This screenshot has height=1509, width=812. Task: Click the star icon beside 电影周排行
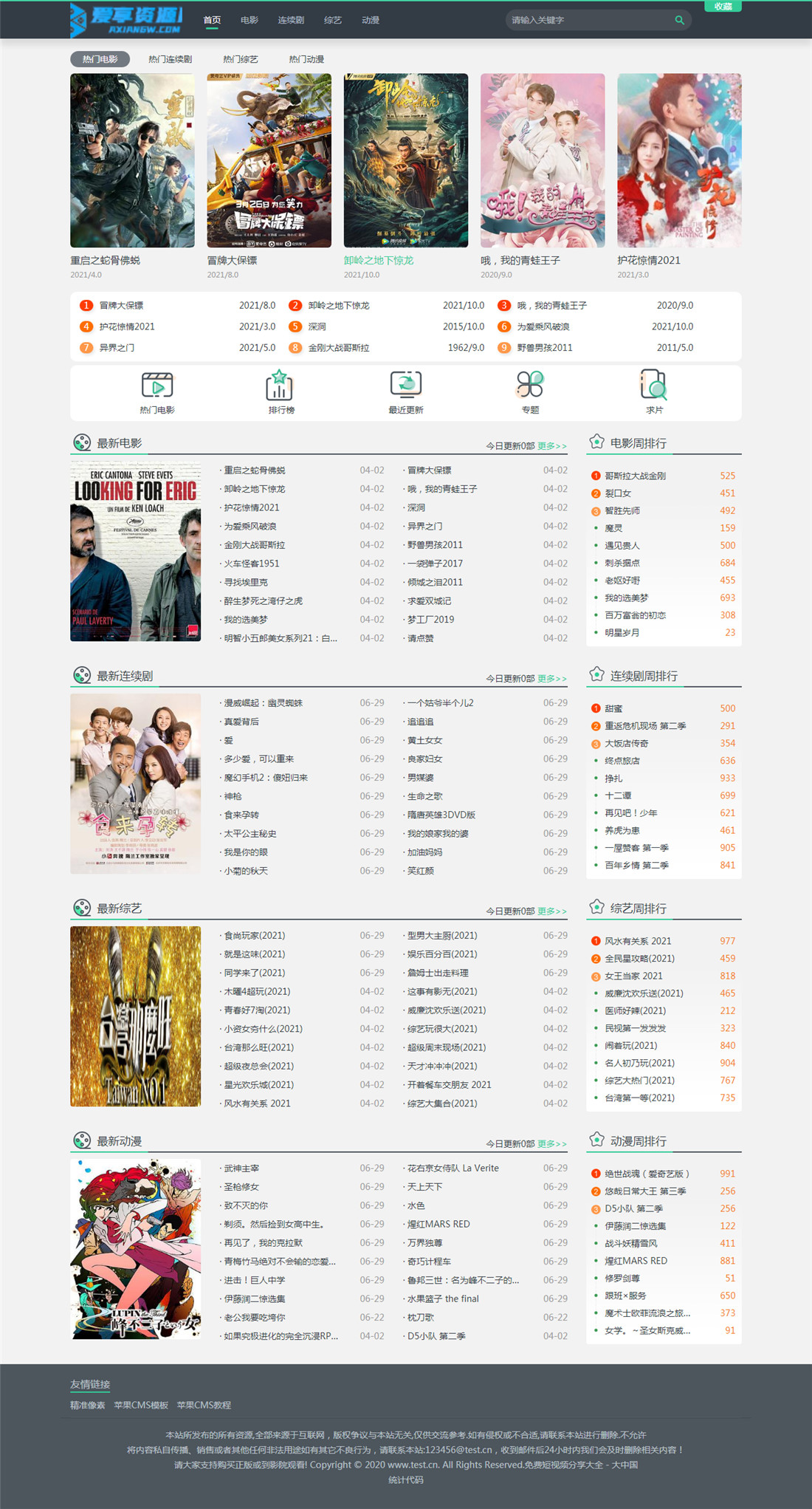click(596, 442)
